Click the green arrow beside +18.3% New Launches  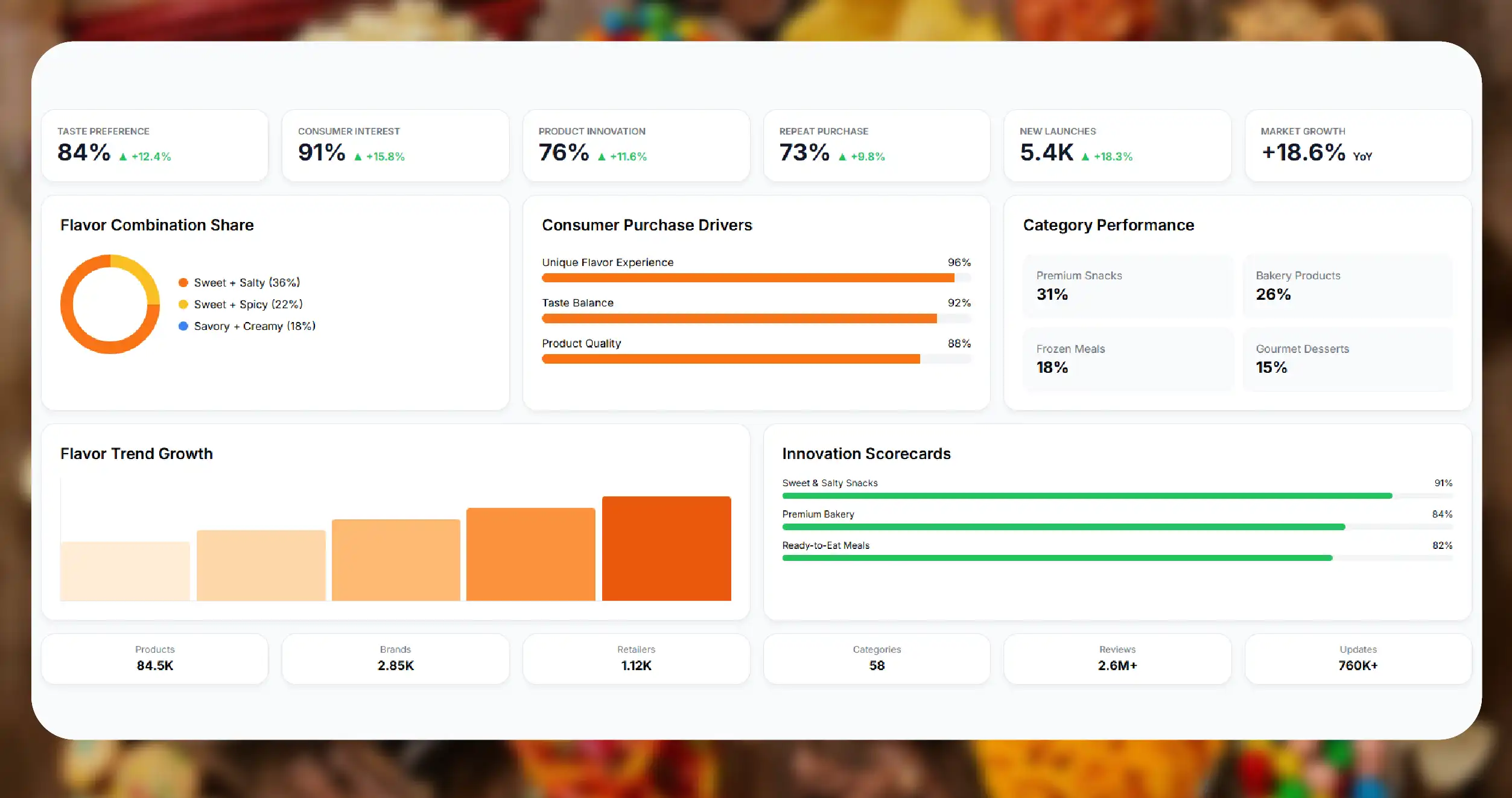click(x=1085, y=157)
